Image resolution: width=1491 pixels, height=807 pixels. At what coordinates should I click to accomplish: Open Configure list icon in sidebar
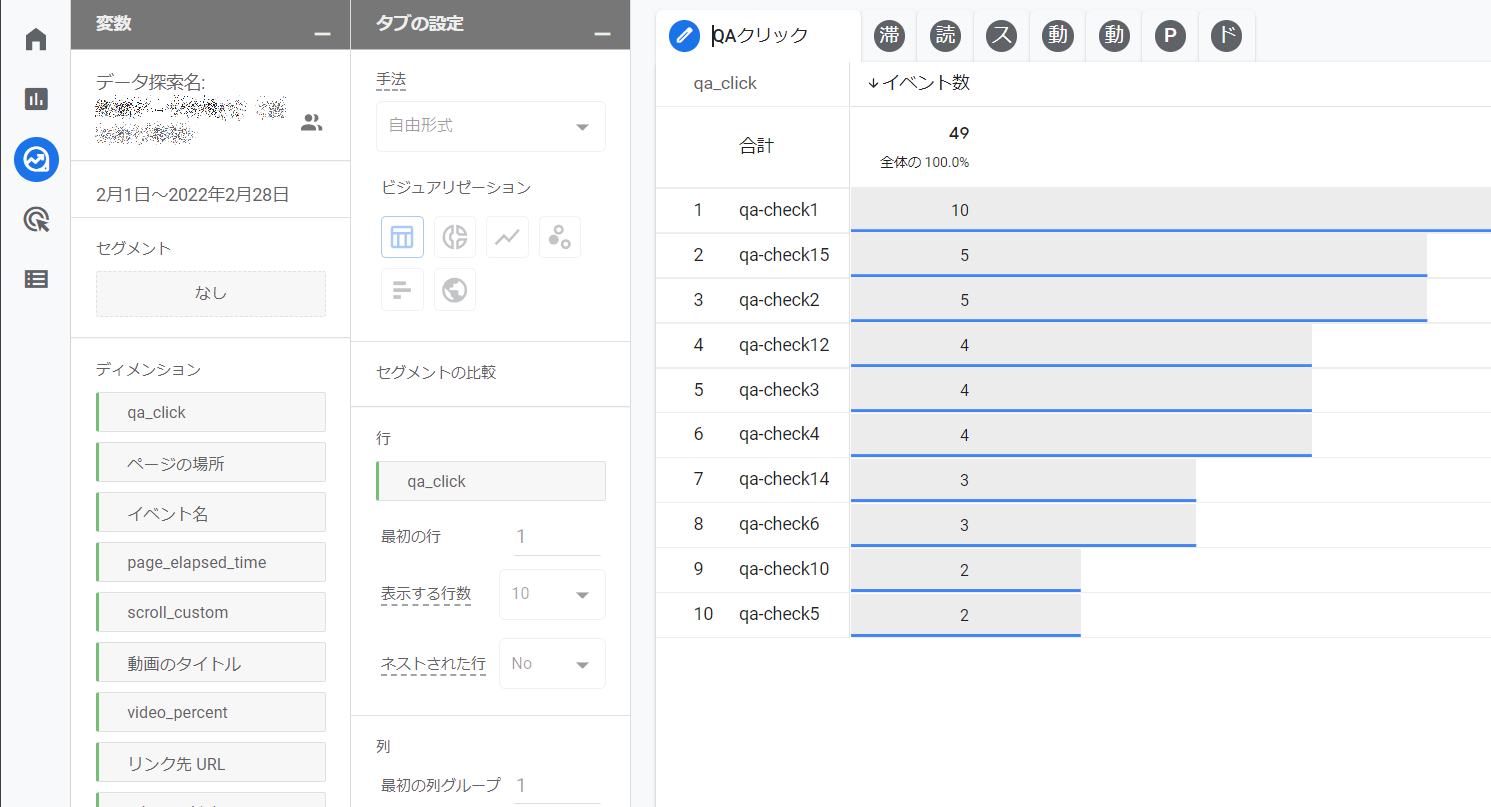pyautogui.click(x=36, y=279)
